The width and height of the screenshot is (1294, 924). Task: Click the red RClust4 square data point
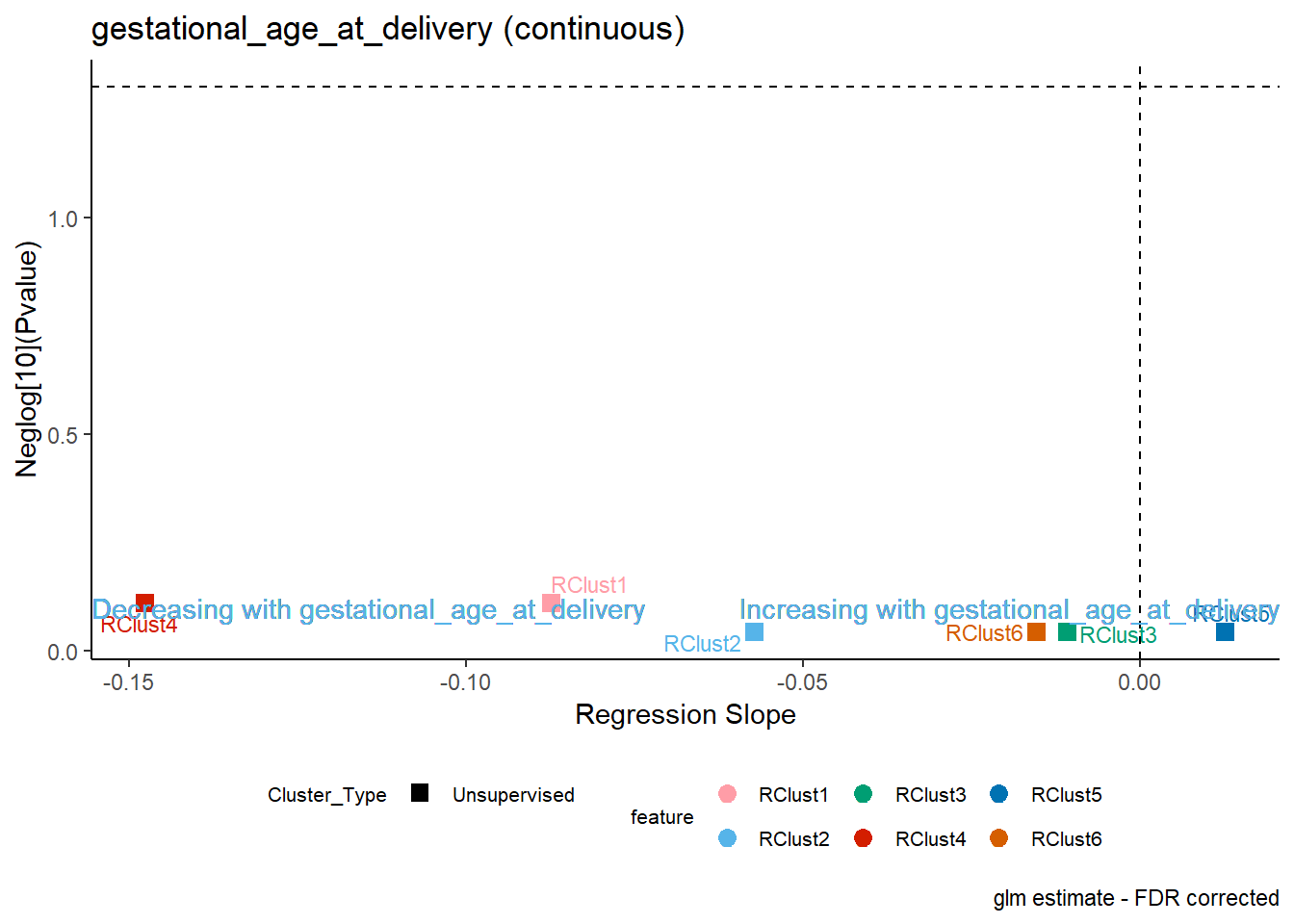coord(145,603)
